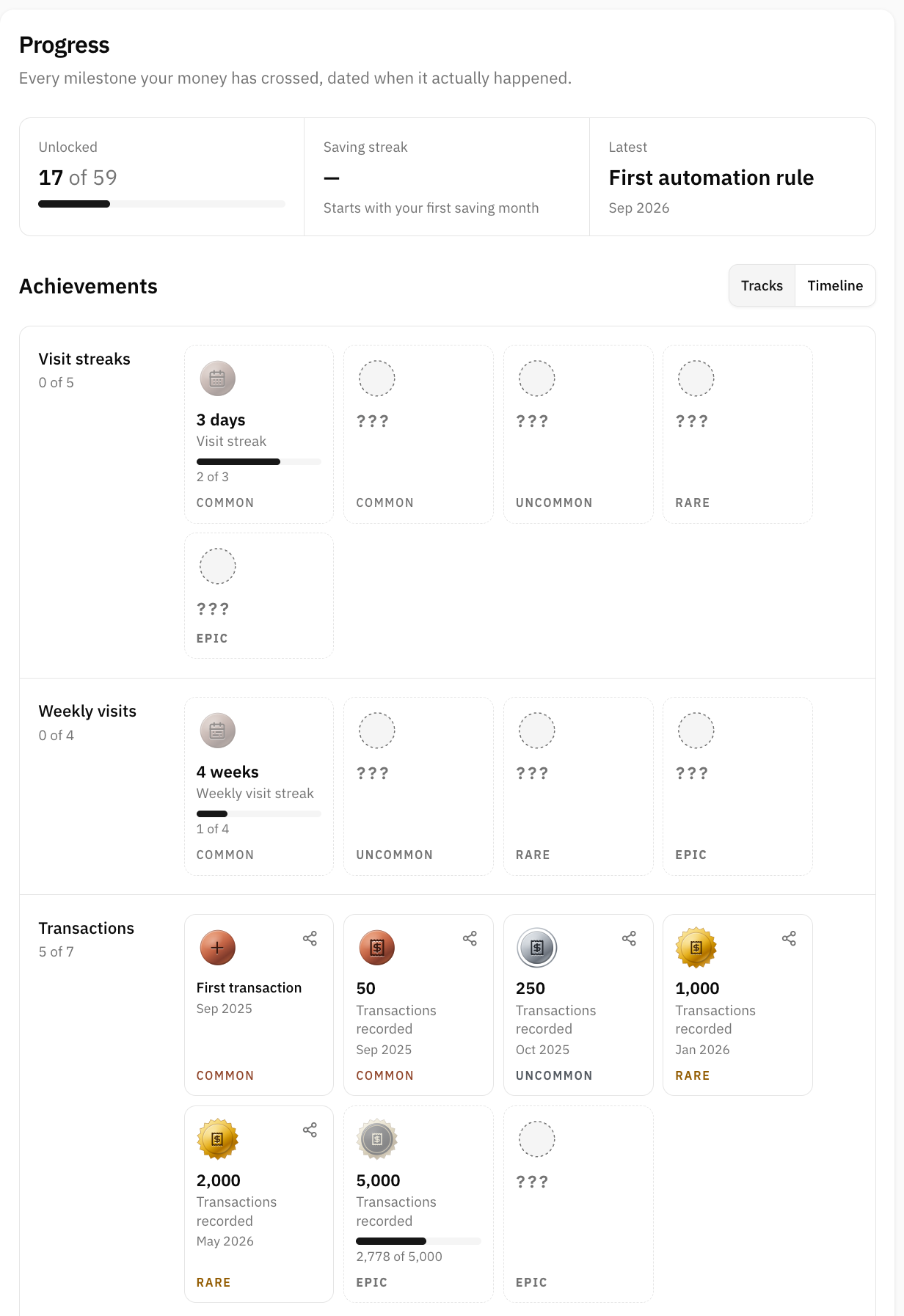Click the Unlocked achievements progress bar
This screenshot has height=1316, width=904.
(161, 204)
